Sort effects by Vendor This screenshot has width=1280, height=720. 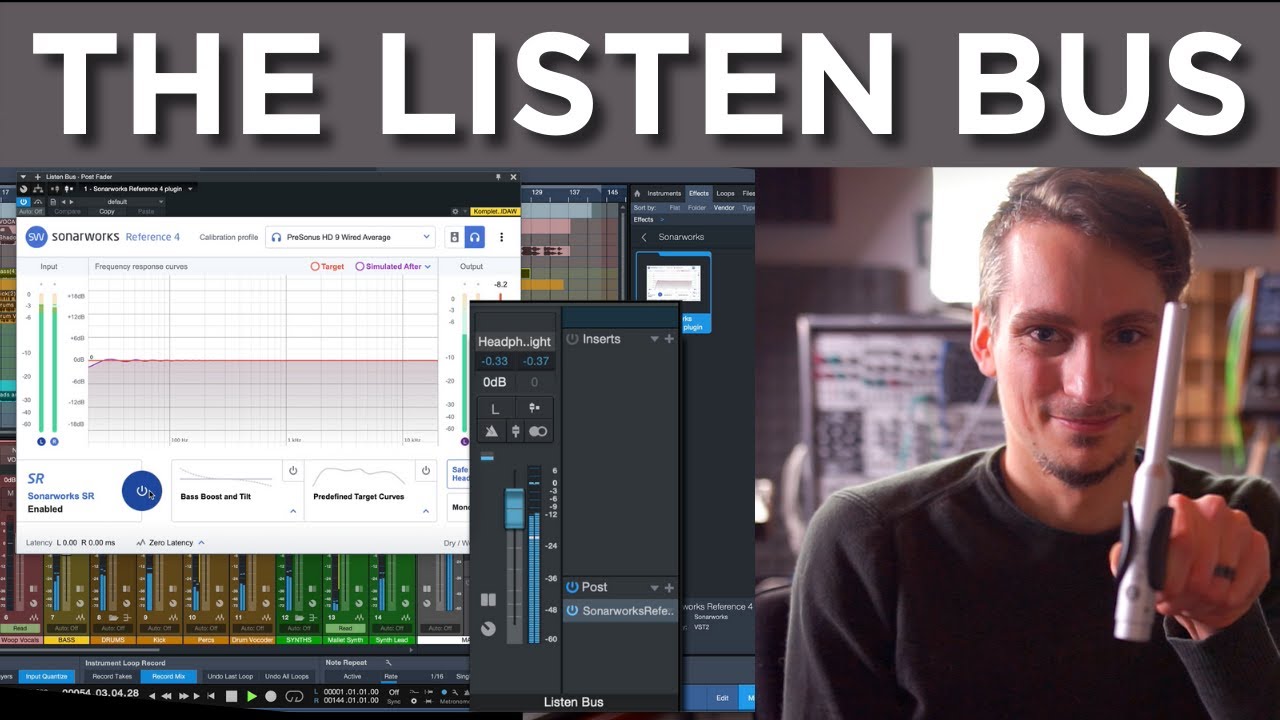coord(723,207)
